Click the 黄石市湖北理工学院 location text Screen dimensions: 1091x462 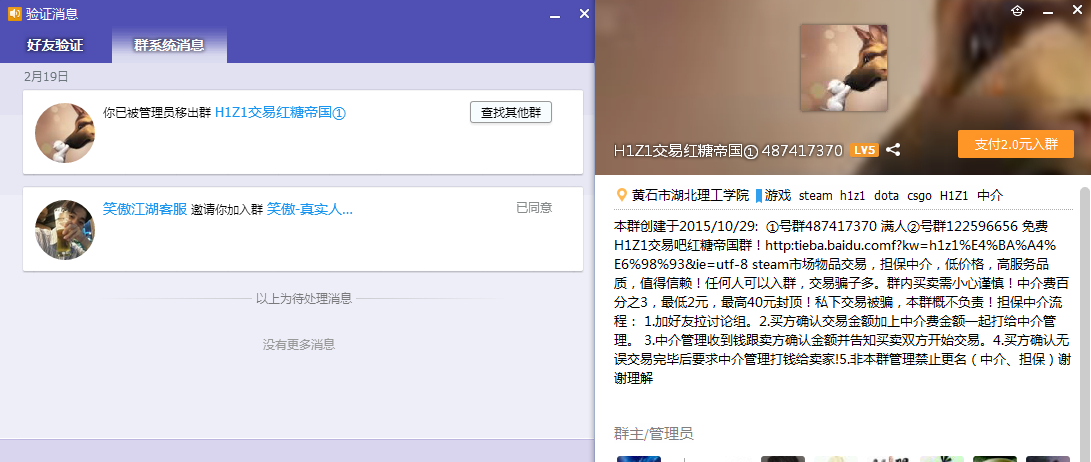coord(690,196)
